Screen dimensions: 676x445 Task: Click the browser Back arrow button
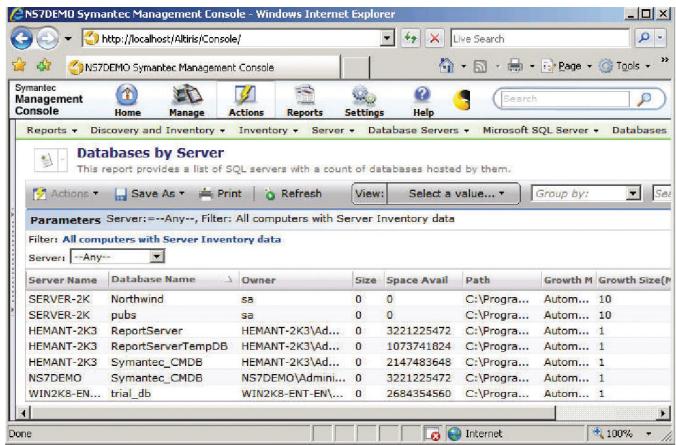tap(22, 39)
